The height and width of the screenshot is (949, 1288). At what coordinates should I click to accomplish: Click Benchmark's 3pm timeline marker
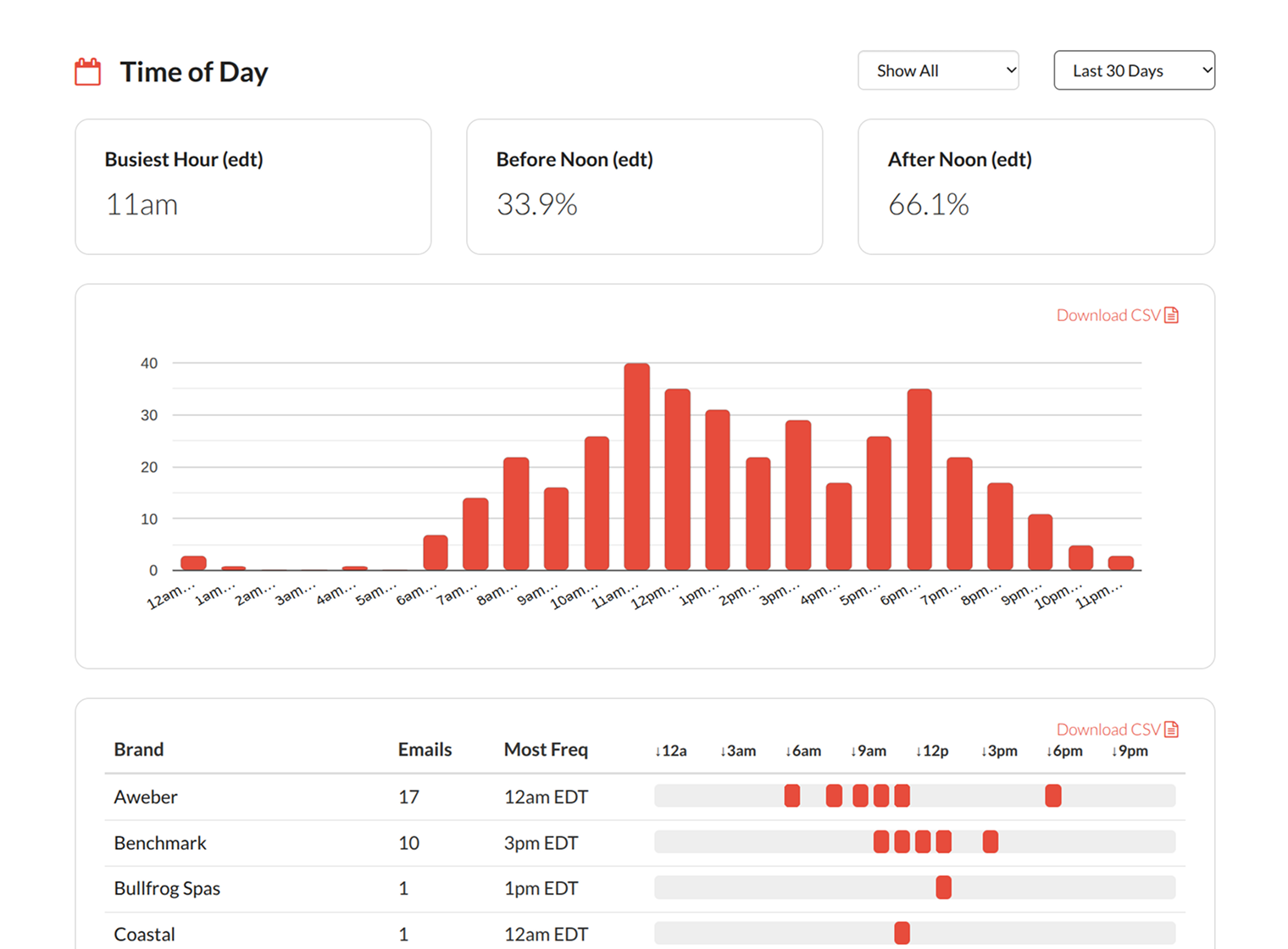(x=991, y=841)
